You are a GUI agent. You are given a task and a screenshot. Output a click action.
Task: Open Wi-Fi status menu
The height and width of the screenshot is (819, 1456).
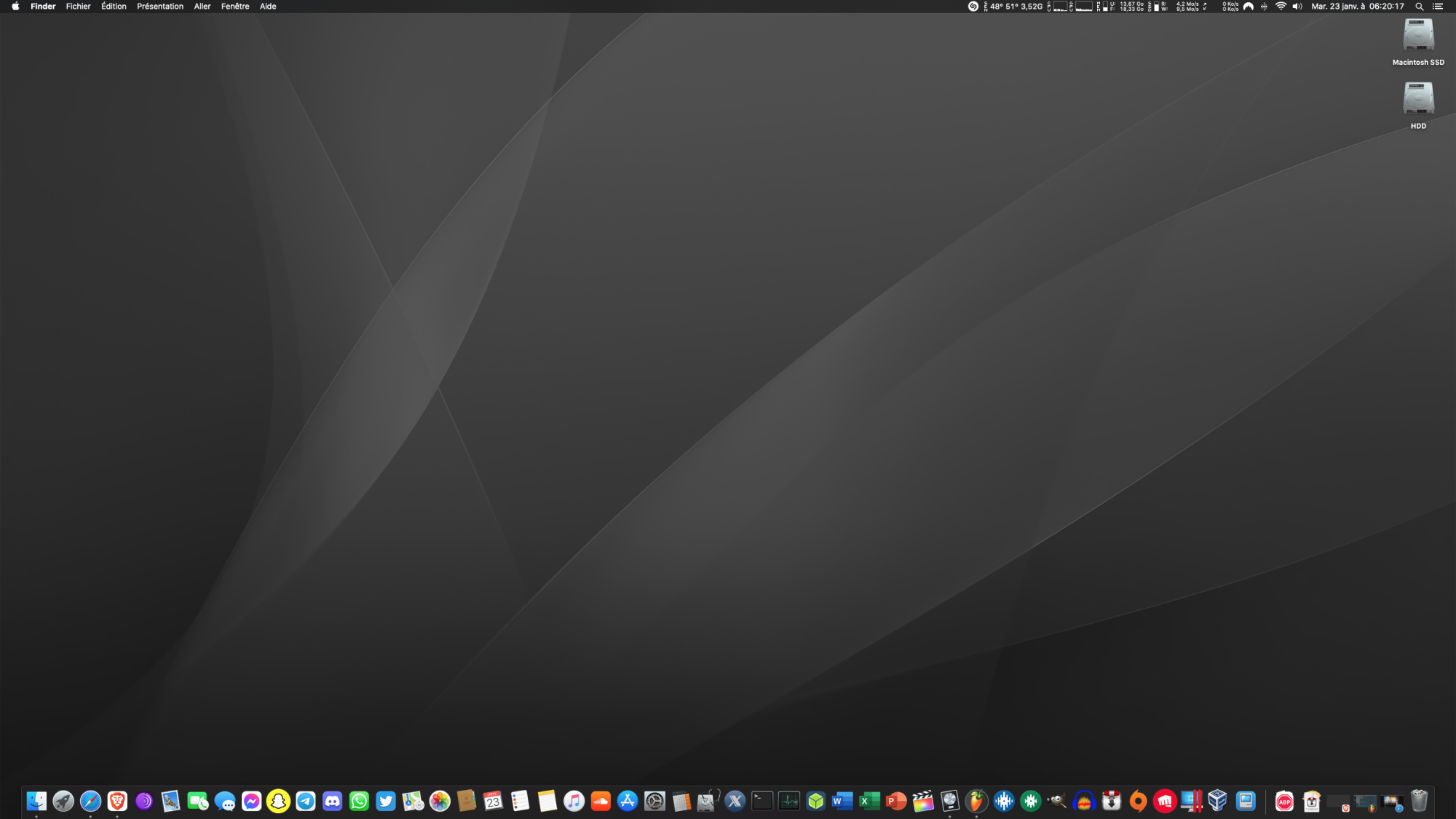click(x=1281, y=7)
